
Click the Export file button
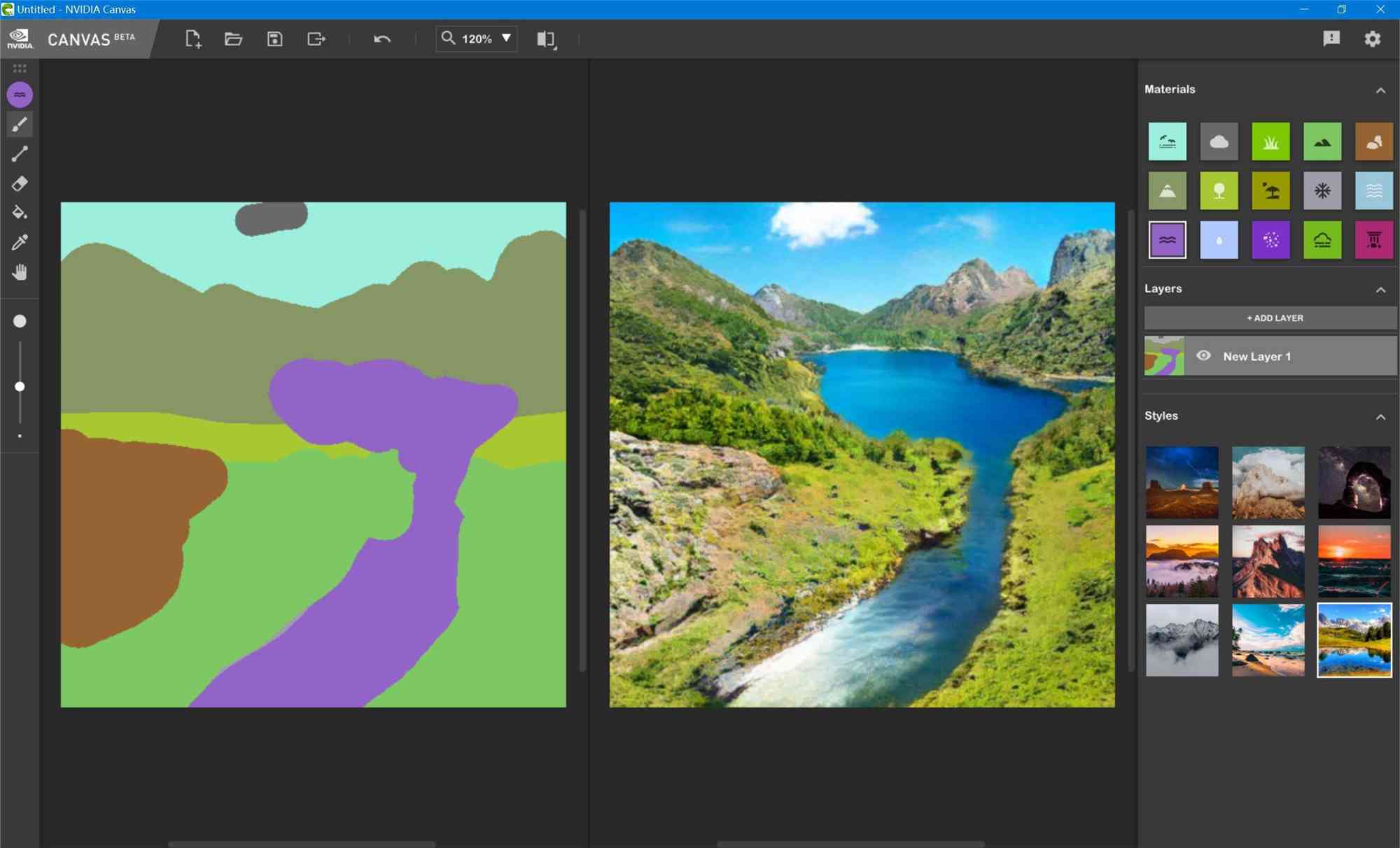tap(316, 38)
